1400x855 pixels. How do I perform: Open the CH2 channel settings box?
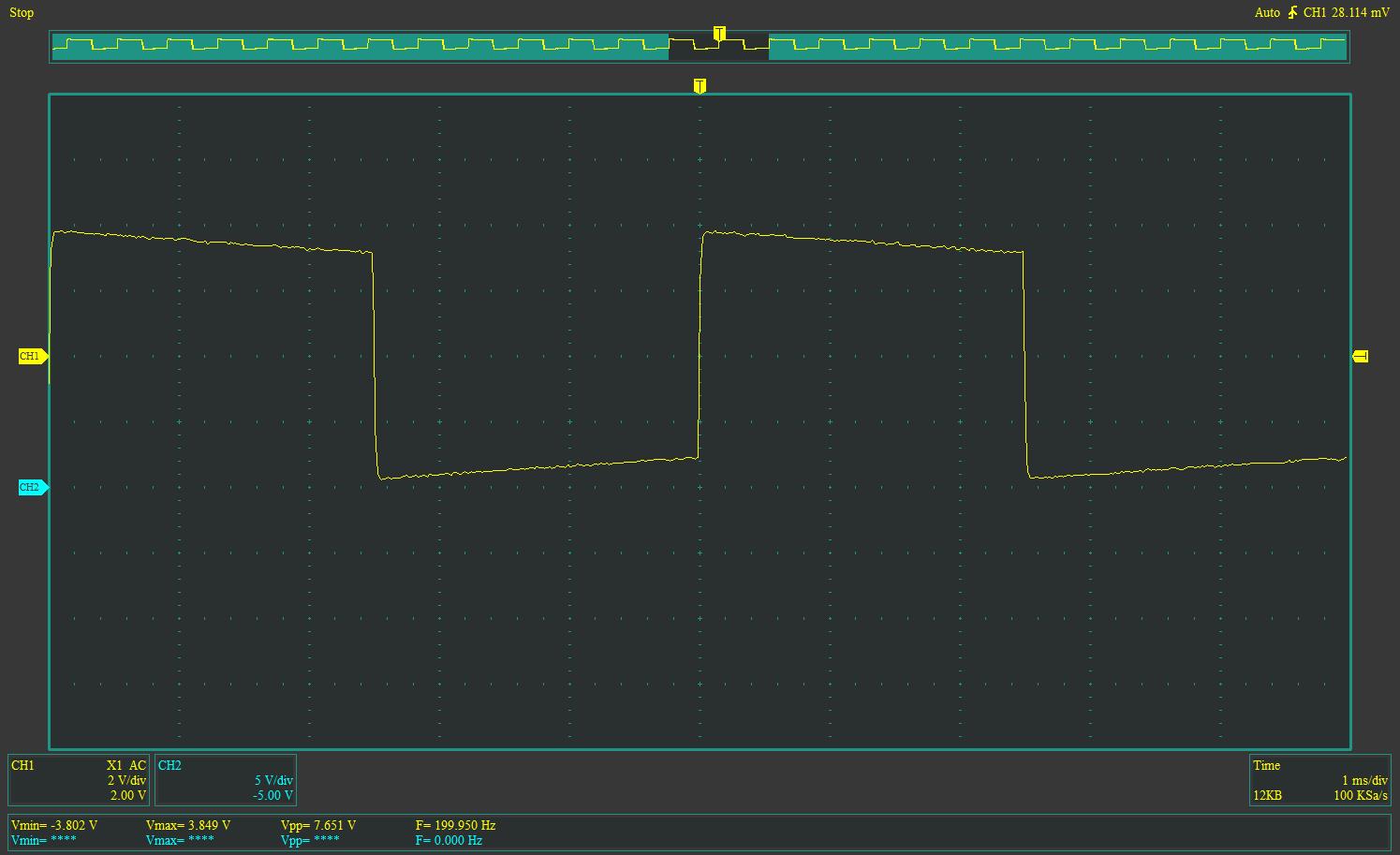coord(225,780)
